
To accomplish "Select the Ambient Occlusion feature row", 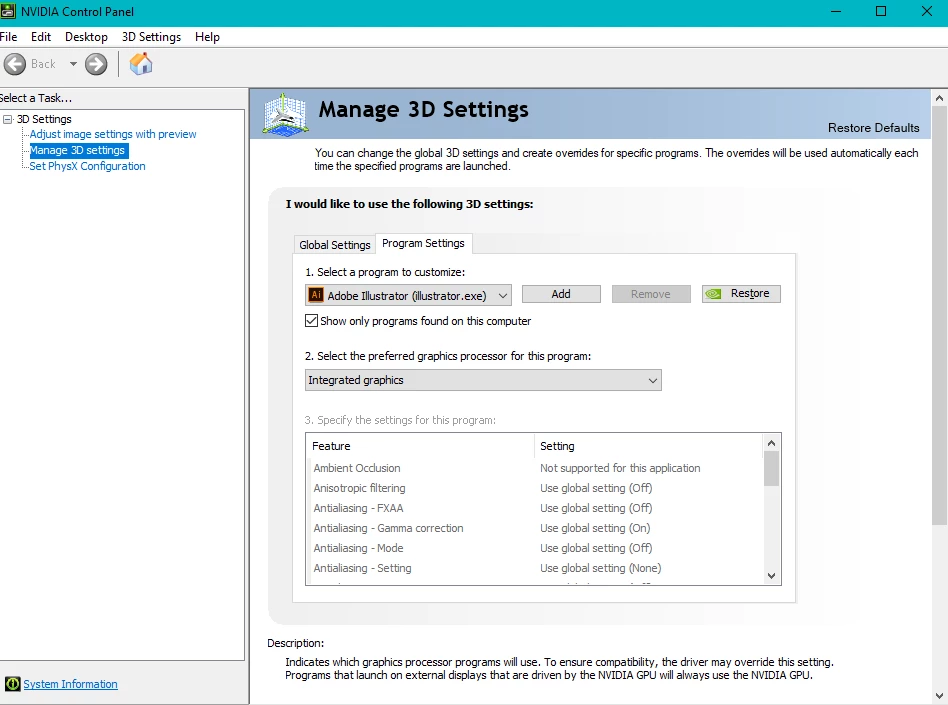I will tap(535, 468).
